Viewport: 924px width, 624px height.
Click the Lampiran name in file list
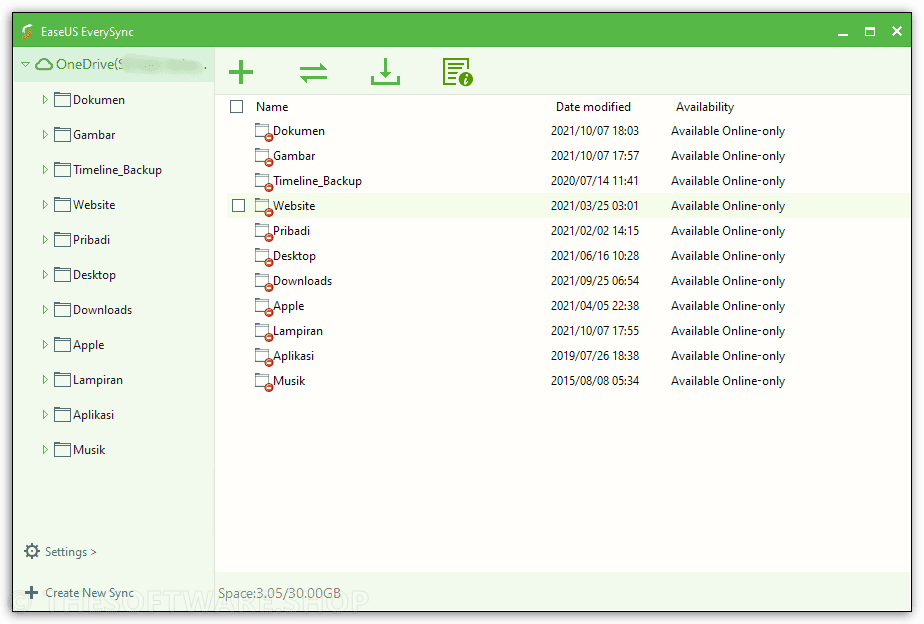tap(298, 331)
